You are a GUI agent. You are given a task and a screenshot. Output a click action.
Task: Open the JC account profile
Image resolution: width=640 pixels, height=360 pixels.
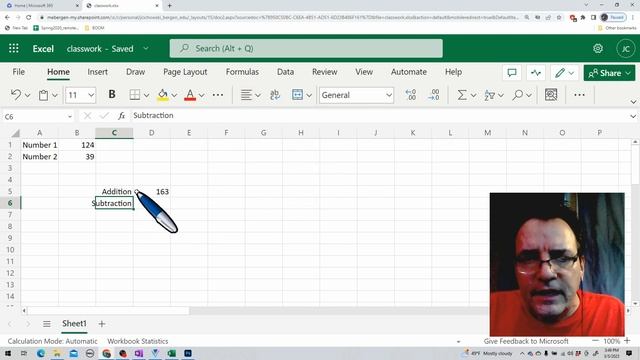(625, 49)
